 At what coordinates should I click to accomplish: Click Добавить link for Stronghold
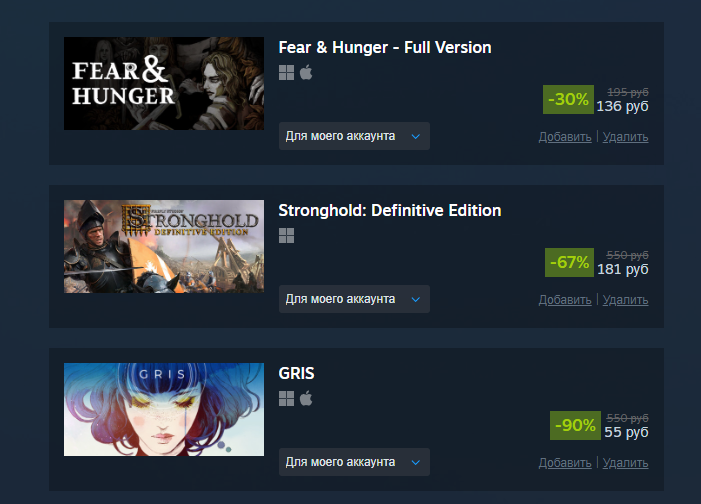pyautogui.click(x=565, y=300)
